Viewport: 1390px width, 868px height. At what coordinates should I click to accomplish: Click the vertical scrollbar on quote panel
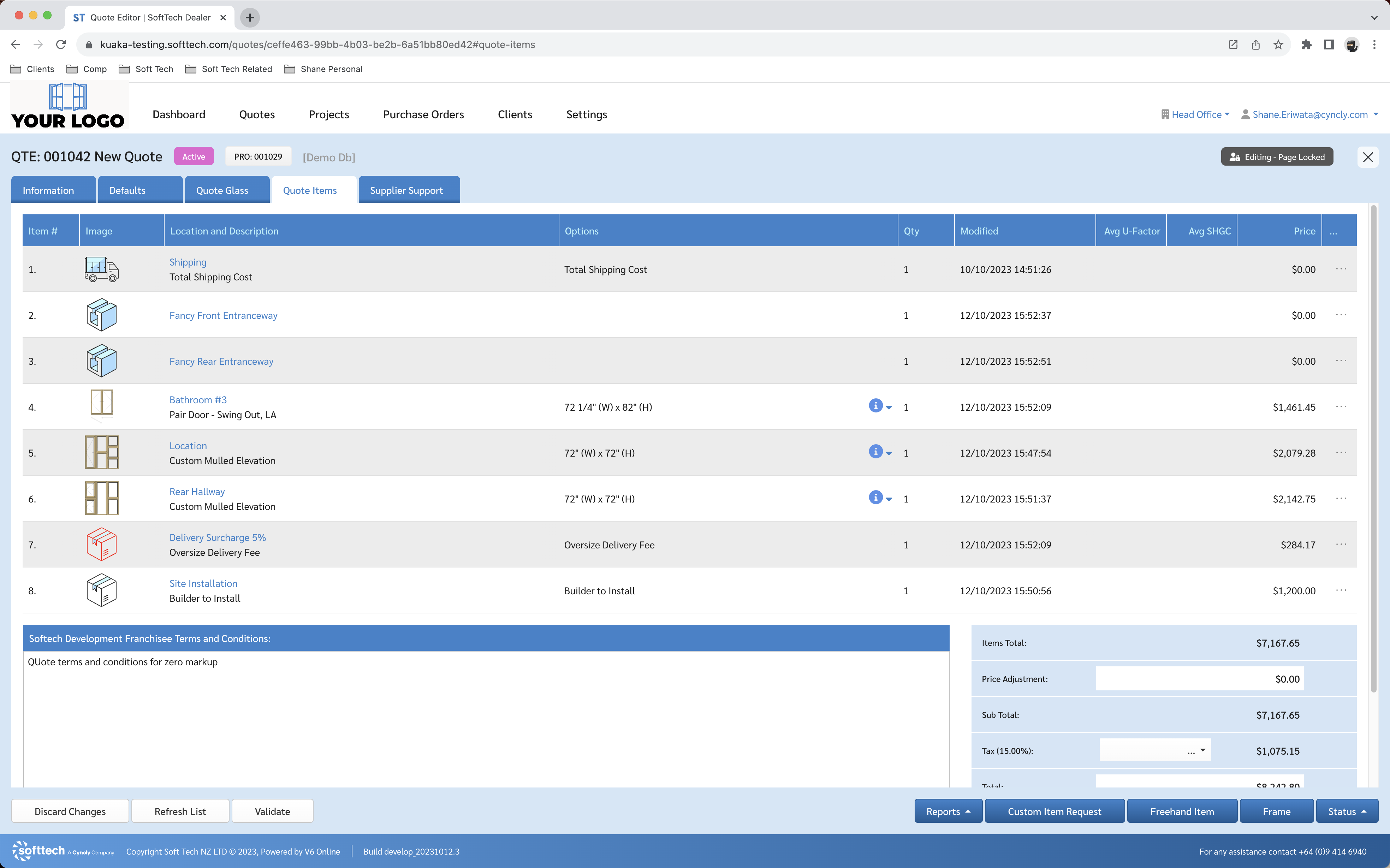(x=1373, y=448)
